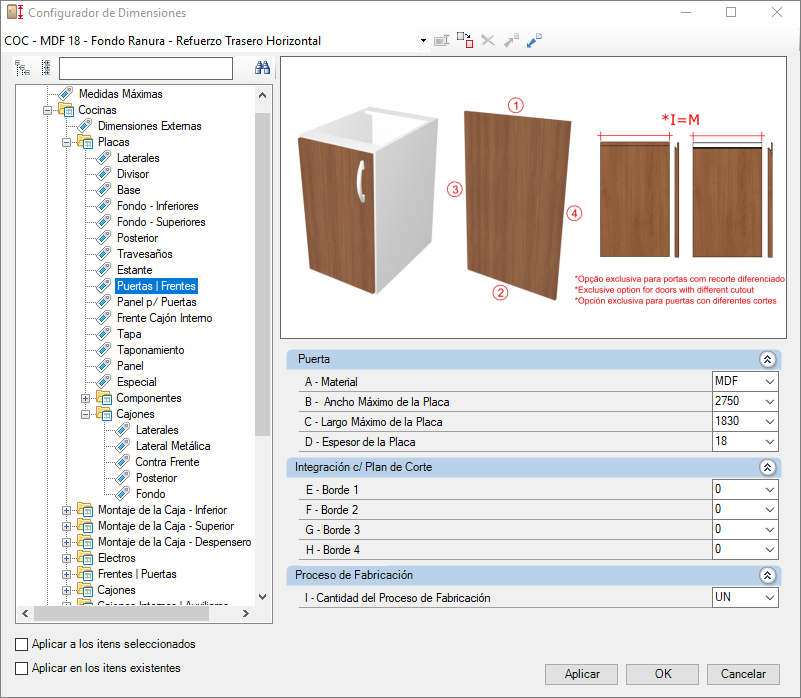The width and height of the screenshot is (801, 698).
Task: Expand the Componentes tree node
Action: (x=86, y=398)
